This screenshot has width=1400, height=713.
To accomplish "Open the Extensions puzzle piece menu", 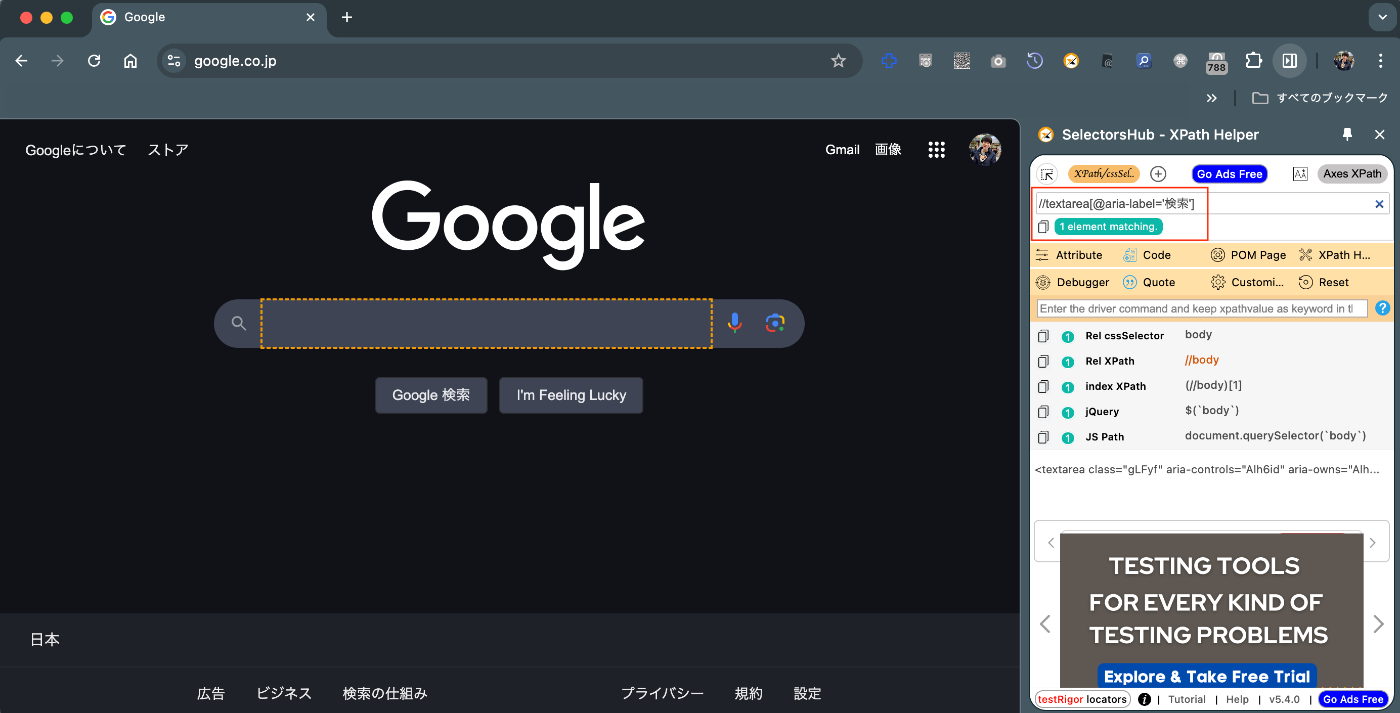I will [1253, 61].
